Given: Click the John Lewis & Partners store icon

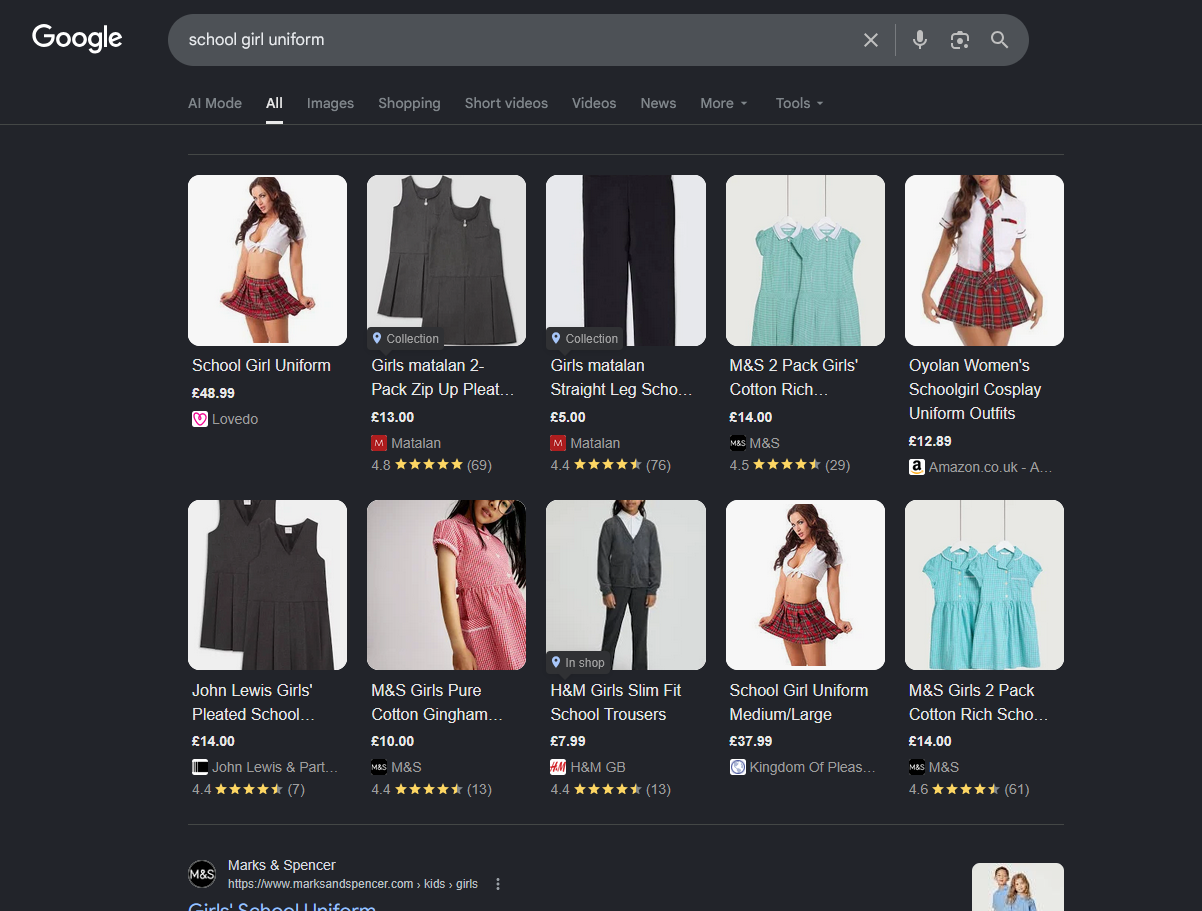Looking at the screenshot, I should (200, 767).
